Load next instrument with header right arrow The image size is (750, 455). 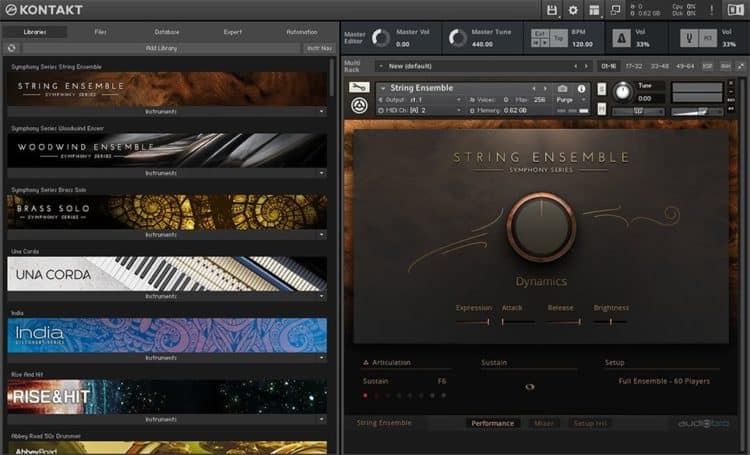point(545,89)
